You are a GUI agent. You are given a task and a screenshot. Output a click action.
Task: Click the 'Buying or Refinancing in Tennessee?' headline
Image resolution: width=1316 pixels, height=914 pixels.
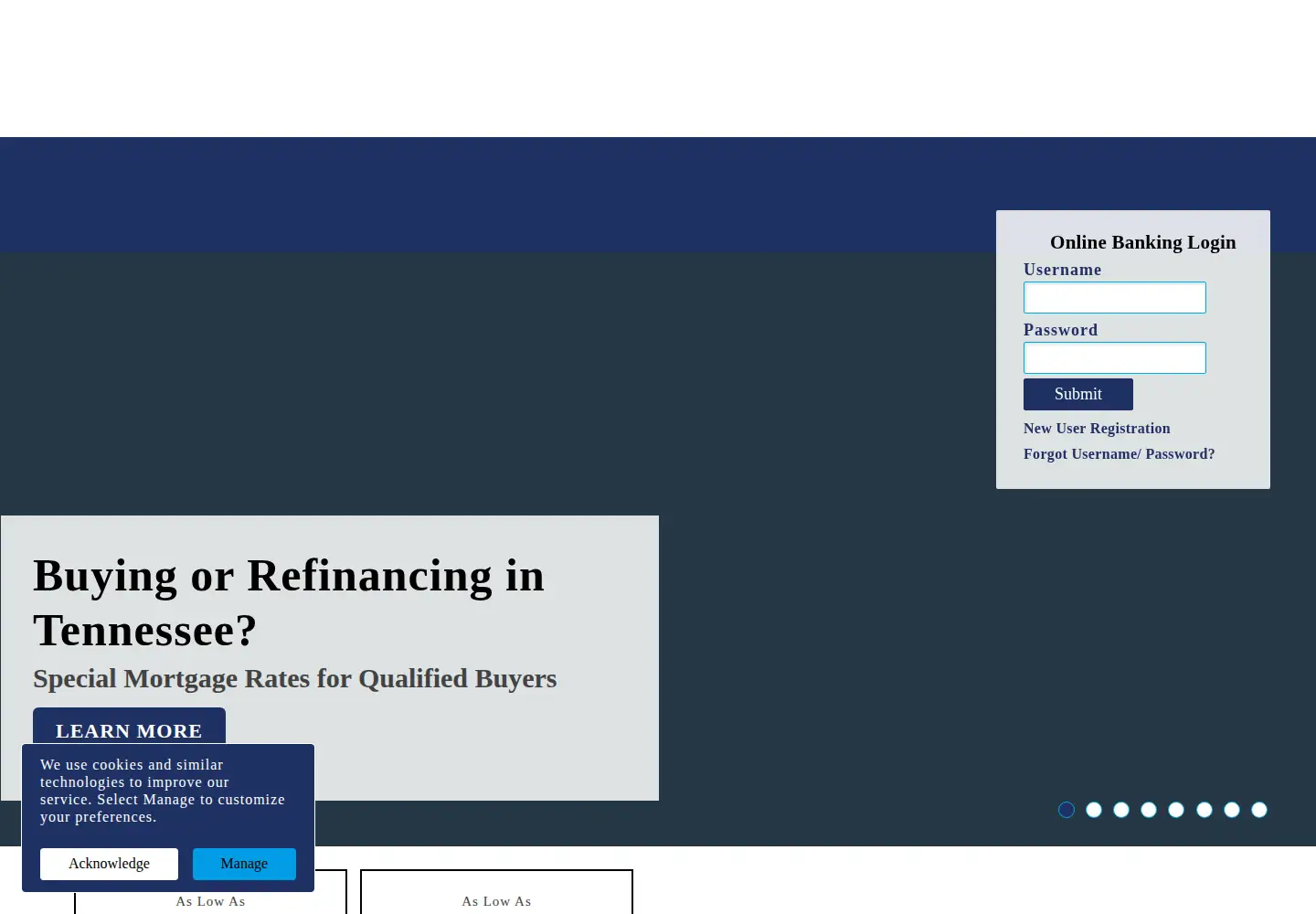point(289,603)
